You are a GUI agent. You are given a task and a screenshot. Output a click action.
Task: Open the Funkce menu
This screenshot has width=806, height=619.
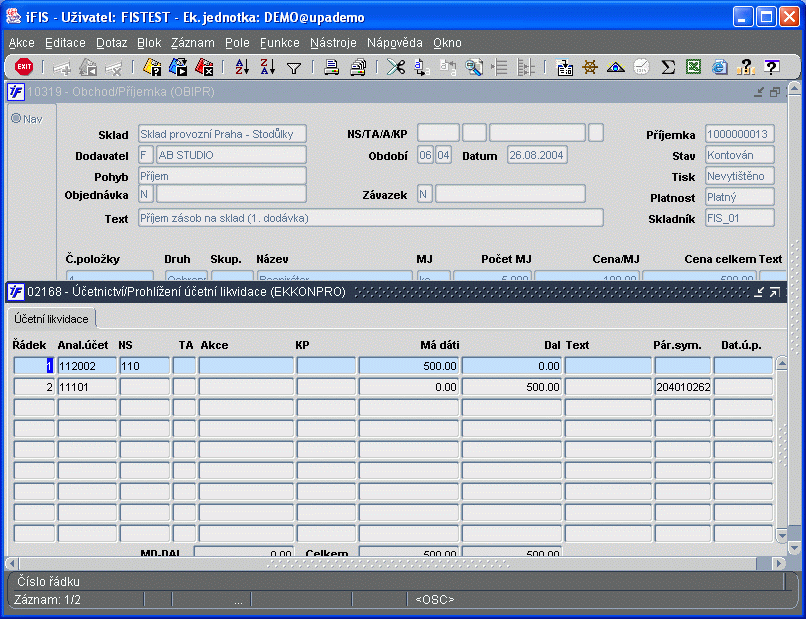(x=280, y=43)
